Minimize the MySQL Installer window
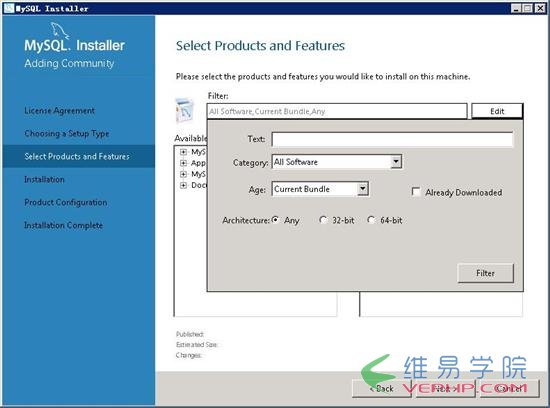 [516, 8]
